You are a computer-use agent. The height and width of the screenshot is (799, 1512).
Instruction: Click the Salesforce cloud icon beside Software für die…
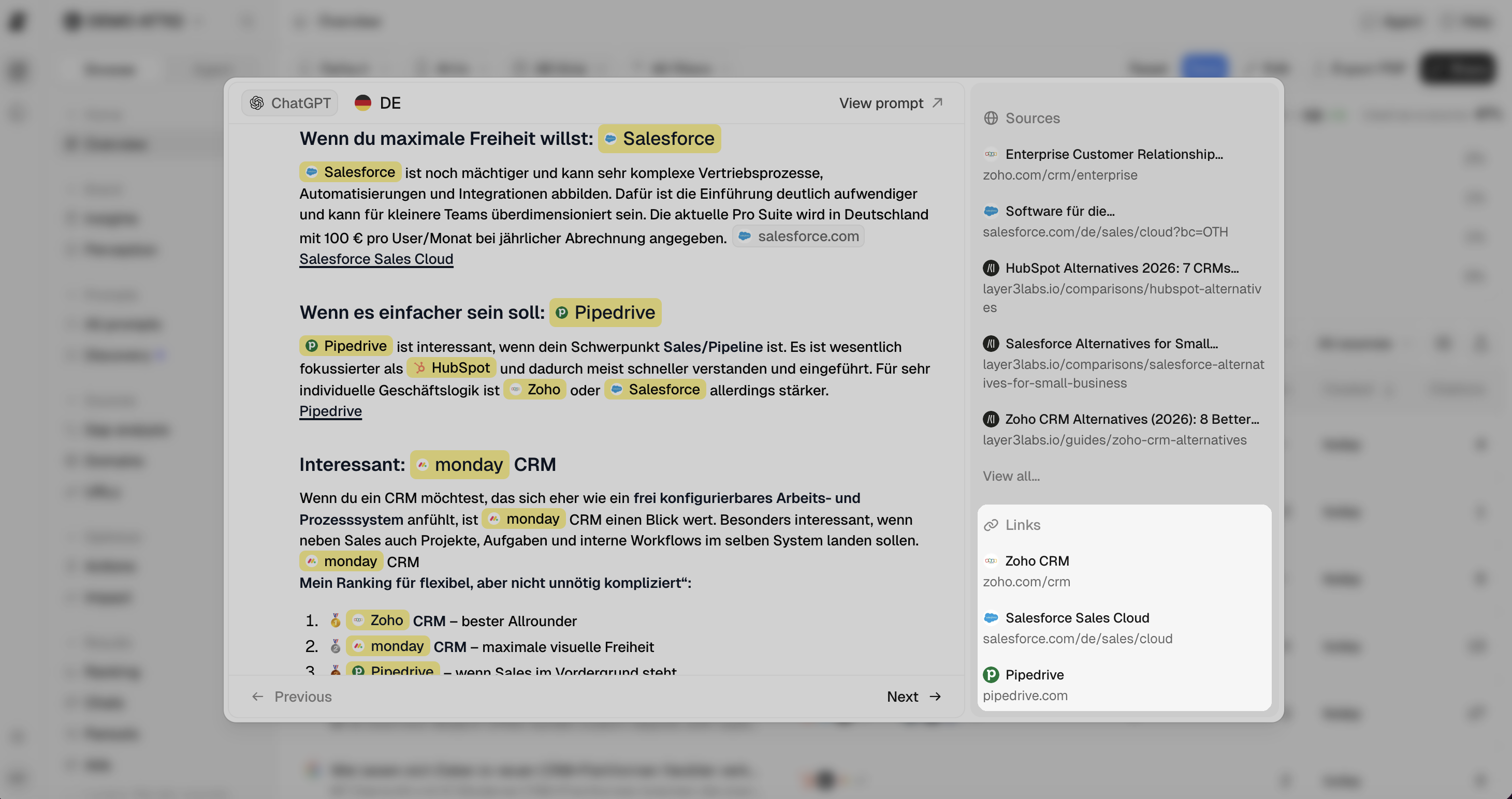tap(991, 211)
